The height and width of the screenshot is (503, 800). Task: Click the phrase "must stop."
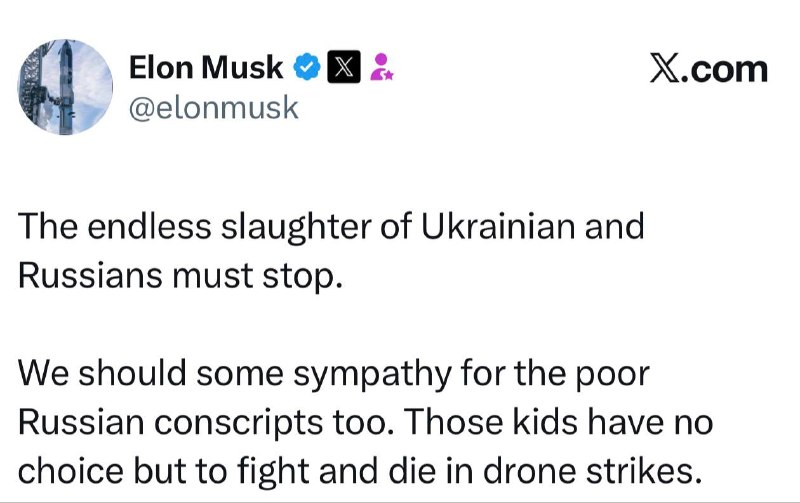point(257,277)
